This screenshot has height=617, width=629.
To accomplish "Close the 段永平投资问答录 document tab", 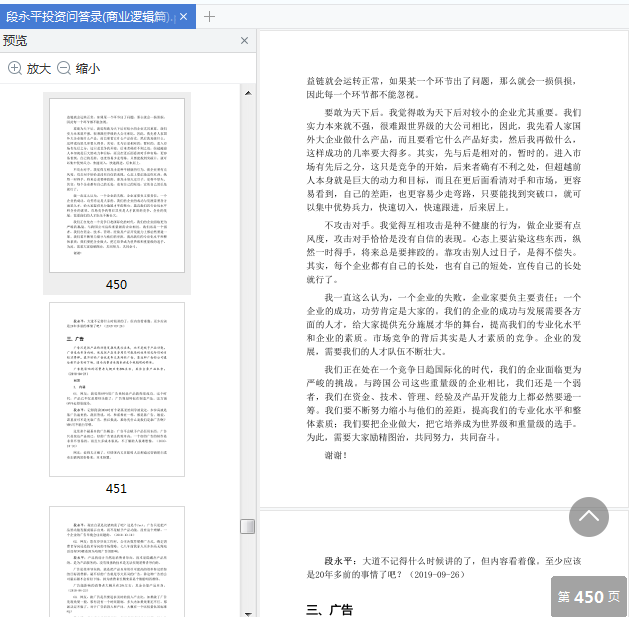I will (184, 16).
